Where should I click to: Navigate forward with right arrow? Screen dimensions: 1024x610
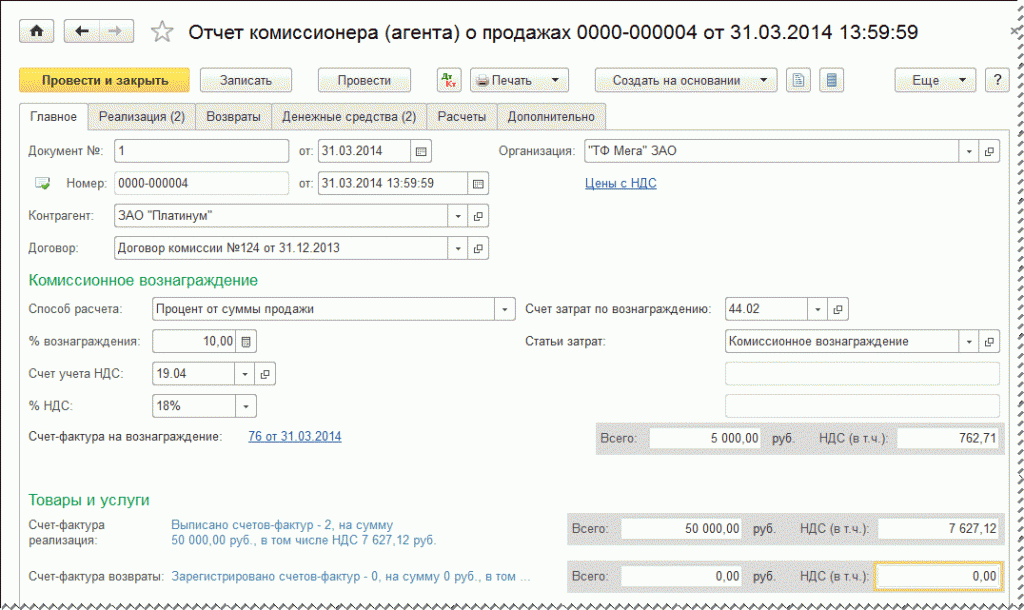pos(116,31)
